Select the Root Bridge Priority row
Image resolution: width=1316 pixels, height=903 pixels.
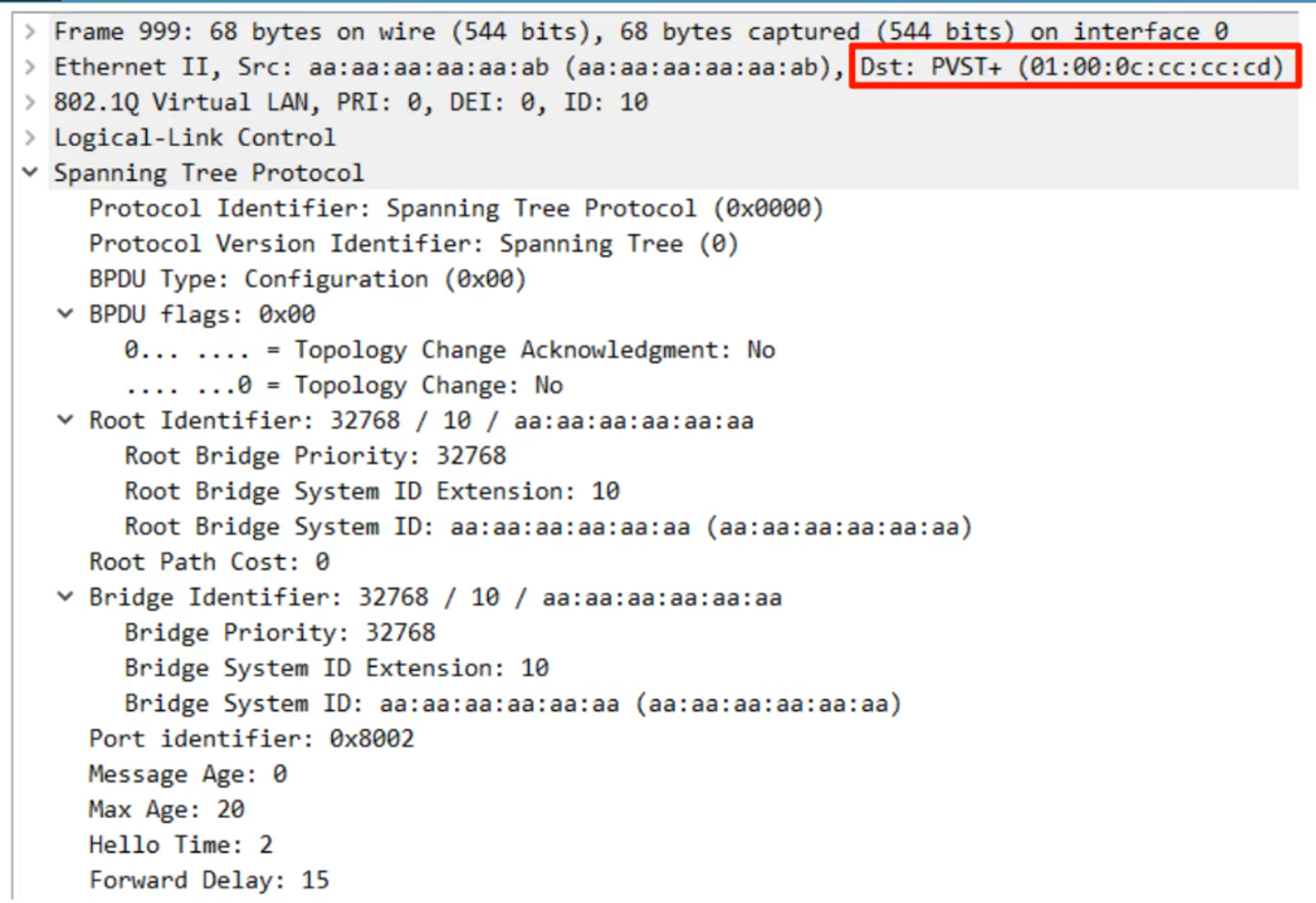click(x=315, y=456)
